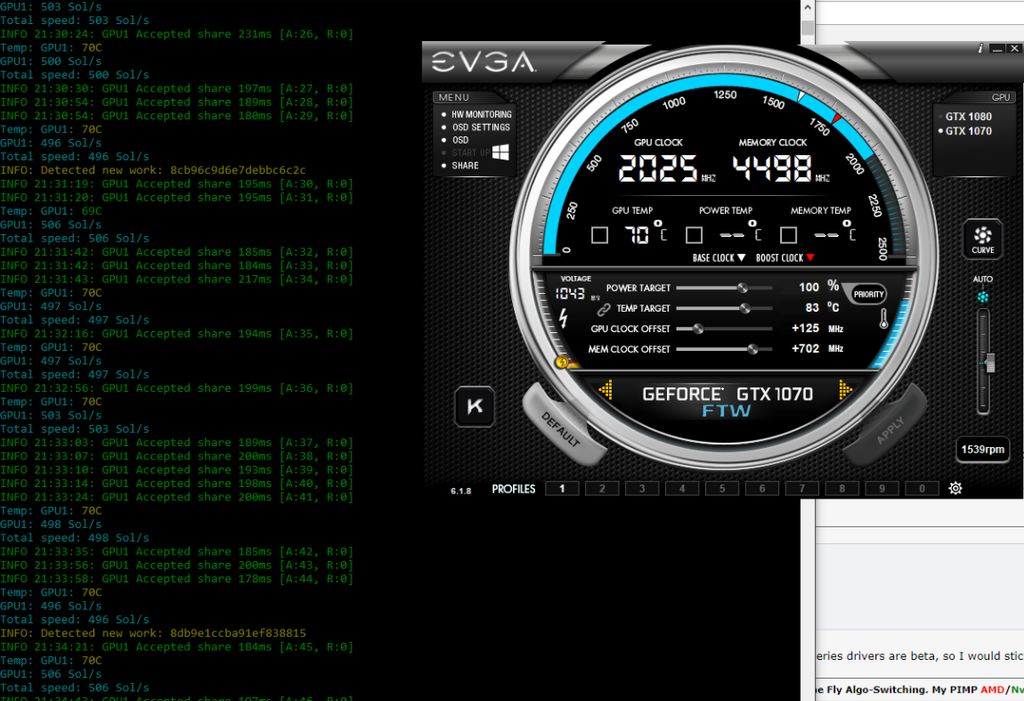Click the terminal line with "194ms [A:35, R:0]"
Viewport: 1024px width, 701px height.
[x=176, y=334]
